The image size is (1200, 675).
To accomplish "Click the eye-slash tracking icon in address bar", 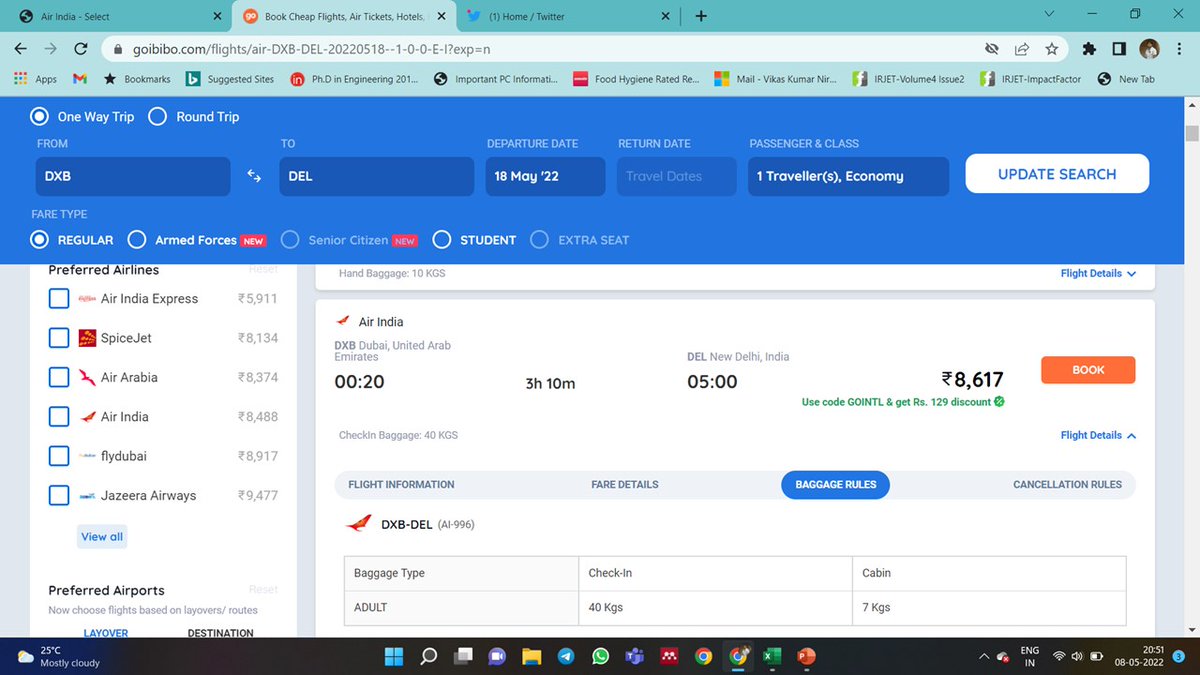I will (x=991, y=48).
